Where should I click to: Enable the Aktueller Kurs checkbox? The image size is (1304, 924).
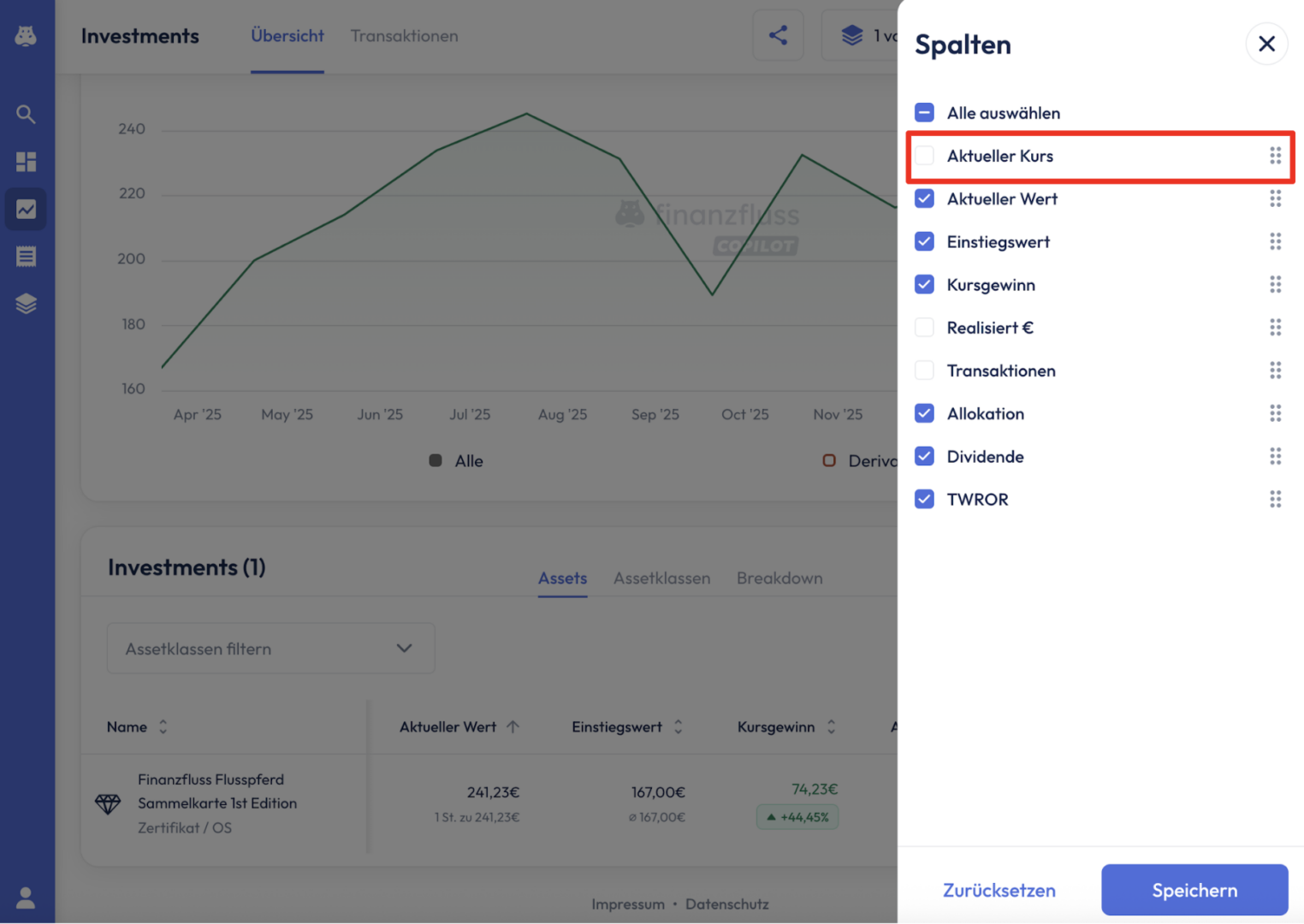point(924,156)
